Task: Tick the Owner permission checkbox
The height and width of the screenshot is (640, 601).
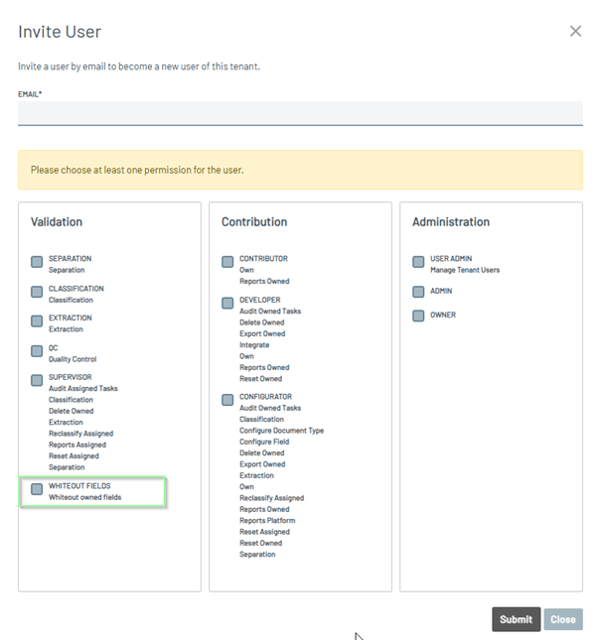Action: 419,316
